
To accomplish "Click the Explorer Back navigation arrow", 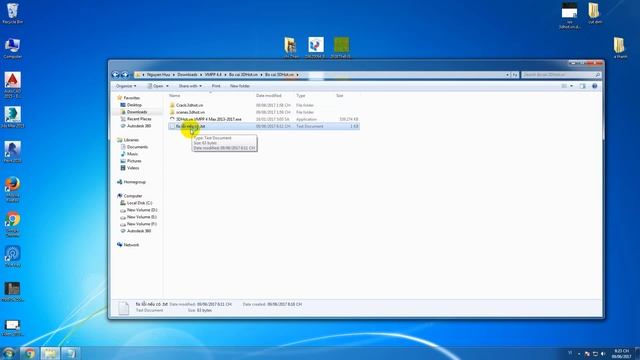I will point(116,75).
